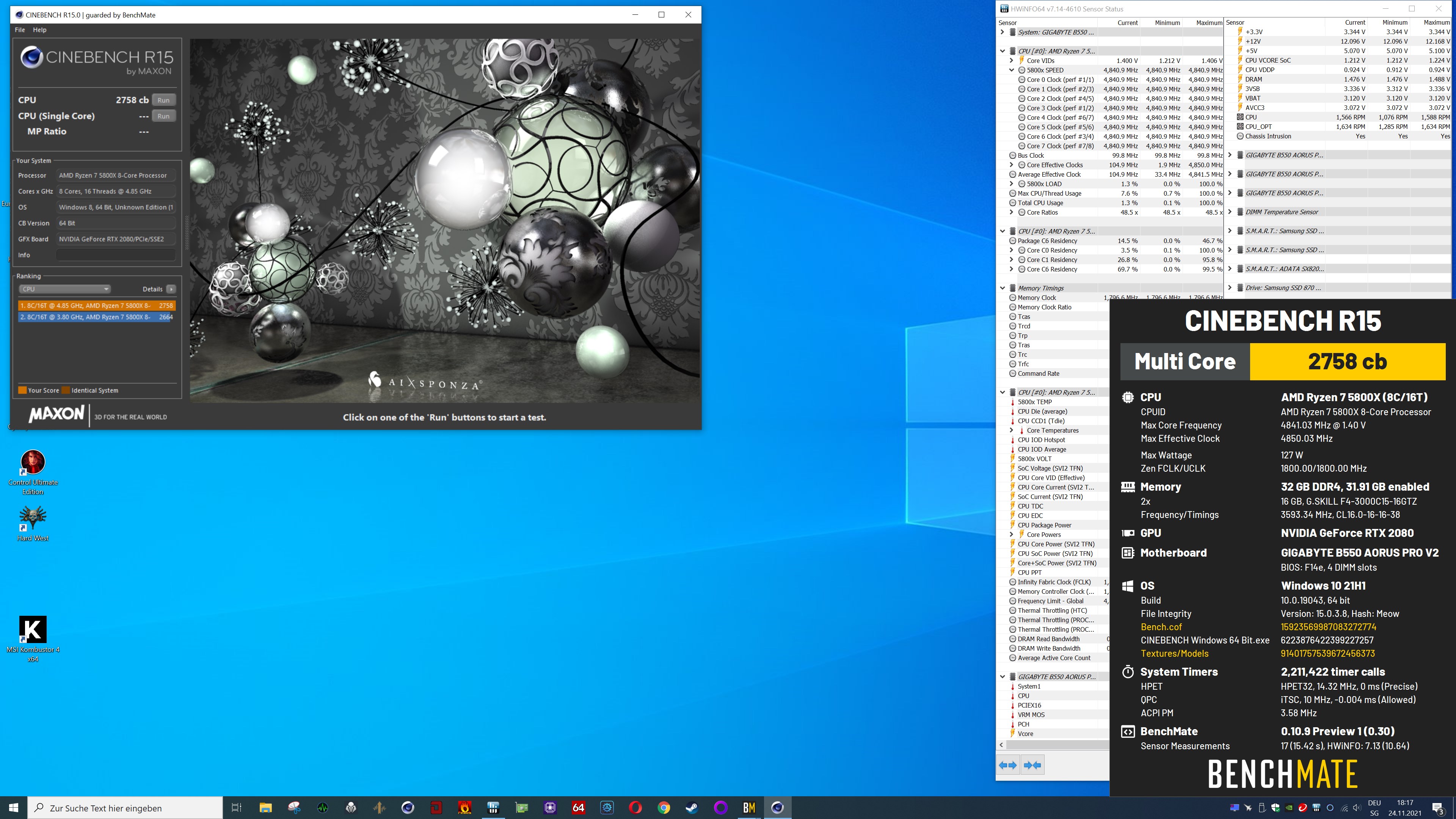
Task: Expand Core C0 Residency row
Action: click(1012, 250)
